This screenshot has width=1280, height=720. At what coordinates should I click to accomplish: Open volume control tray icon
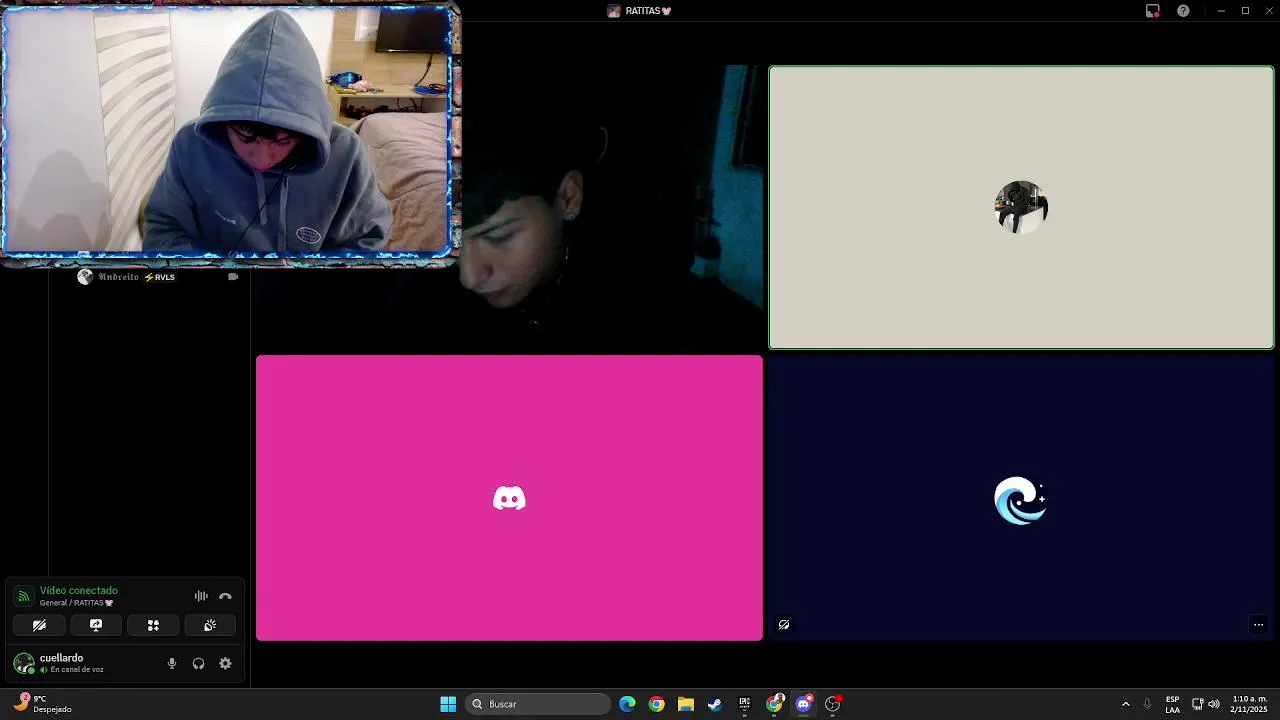[x=1214, y=704]
